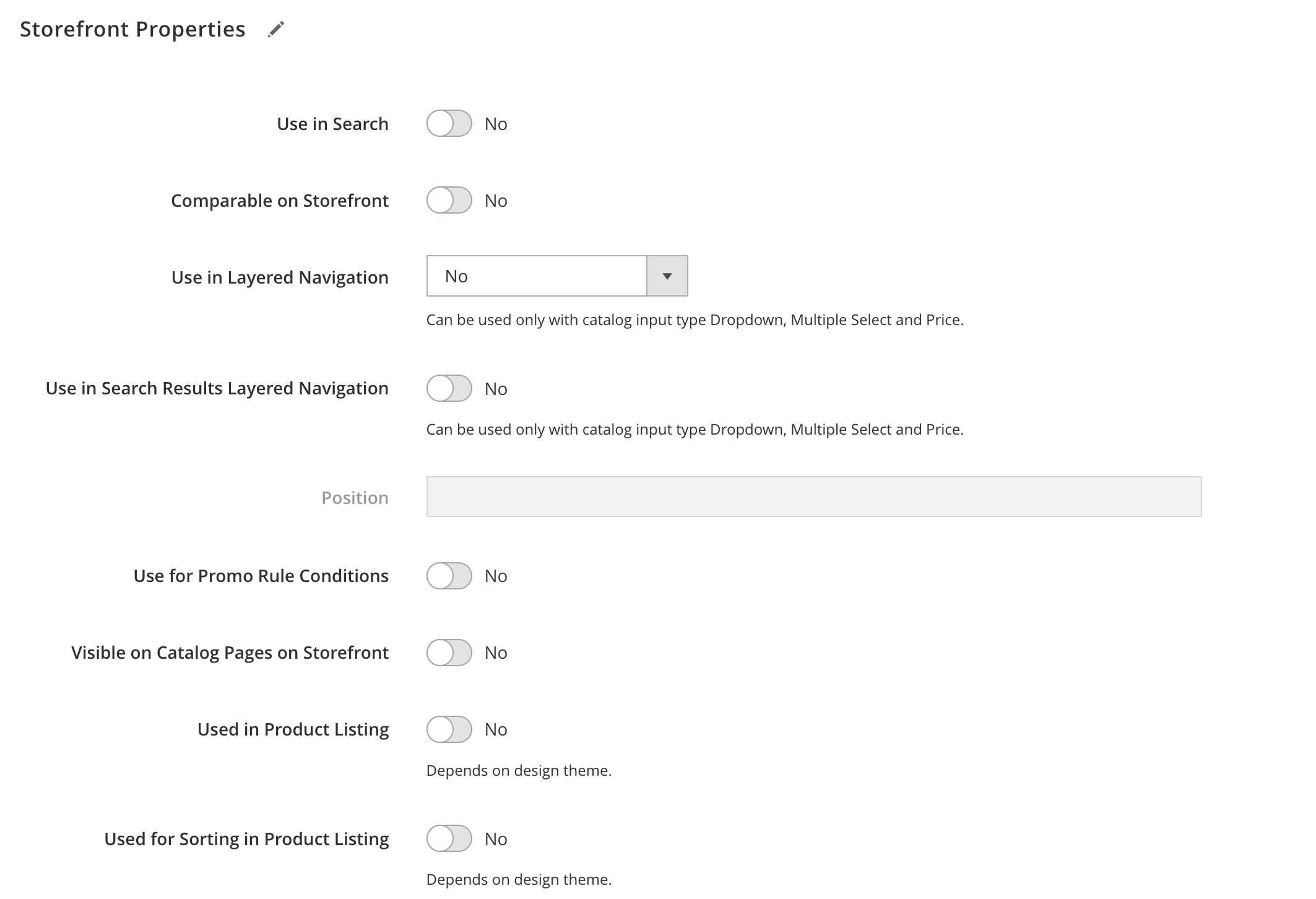Switch on Used in Product Listing
The width and height of the screenshot is (1316, 899).
point(449,729)
